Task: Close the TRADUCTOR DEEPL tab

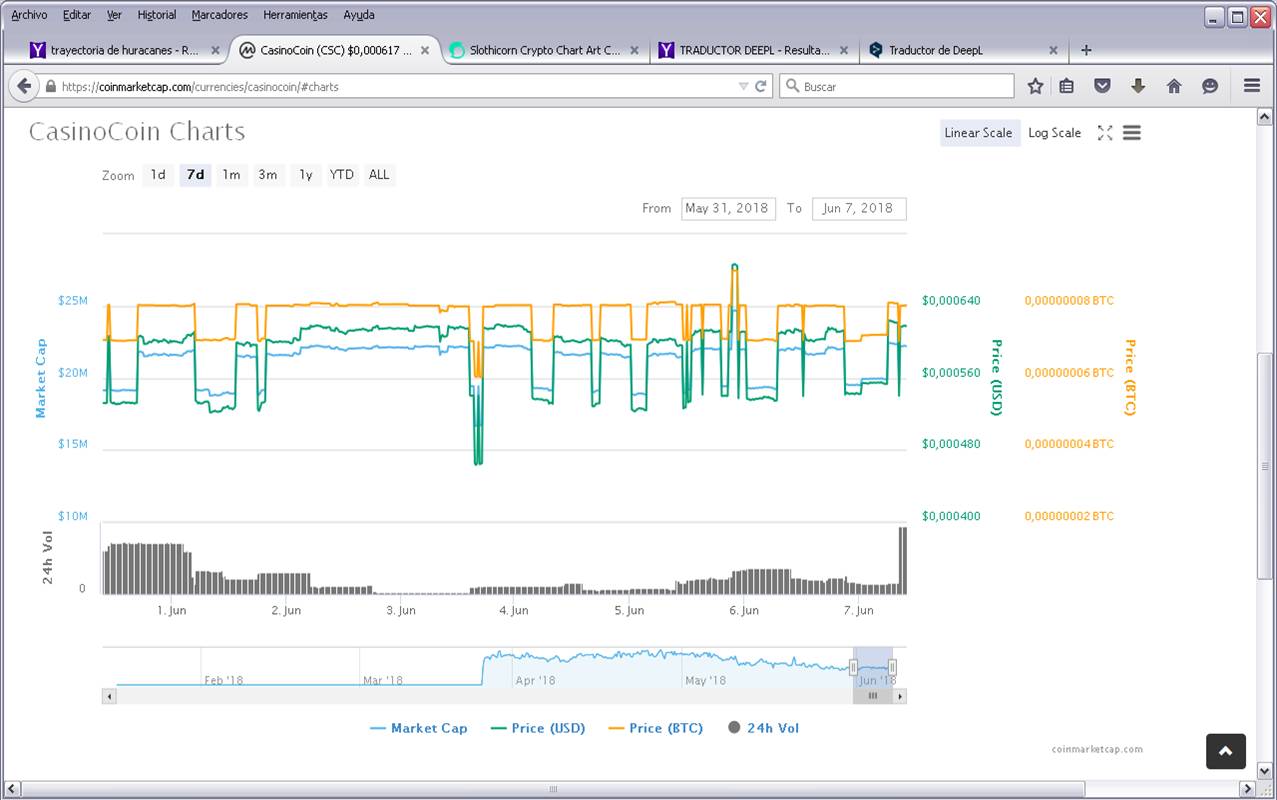Action: coord(844,50)
